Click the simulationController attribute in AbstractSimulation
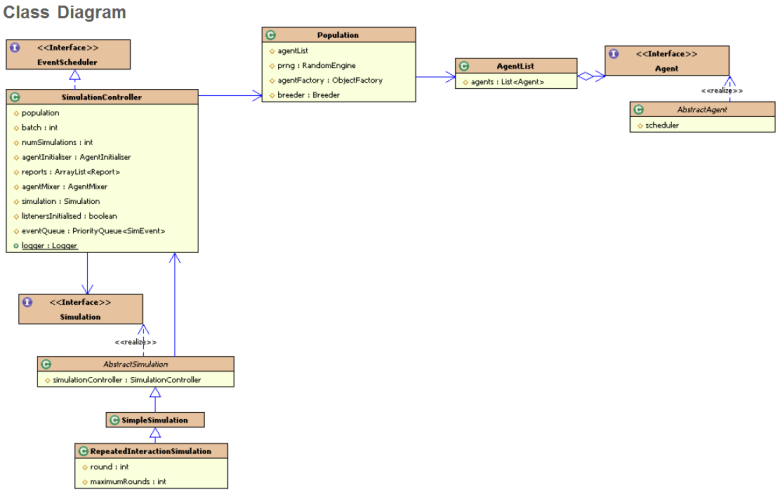Viewport: 780px width, 494px height. click(x=126, y=379)
